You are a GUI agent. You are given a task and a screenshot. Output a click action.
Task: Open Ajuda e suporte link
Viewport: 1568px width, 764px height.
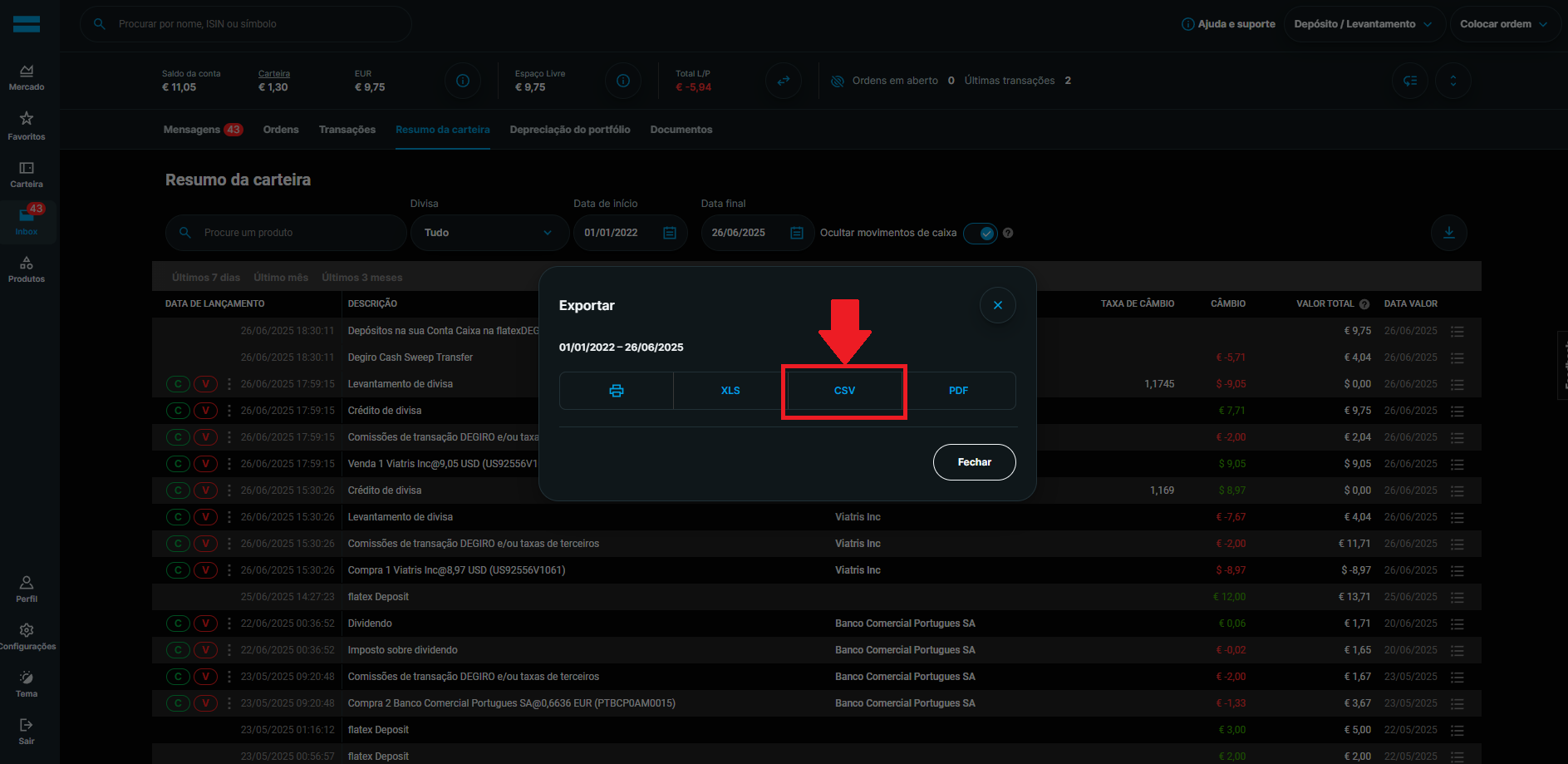coord(1228,24)
